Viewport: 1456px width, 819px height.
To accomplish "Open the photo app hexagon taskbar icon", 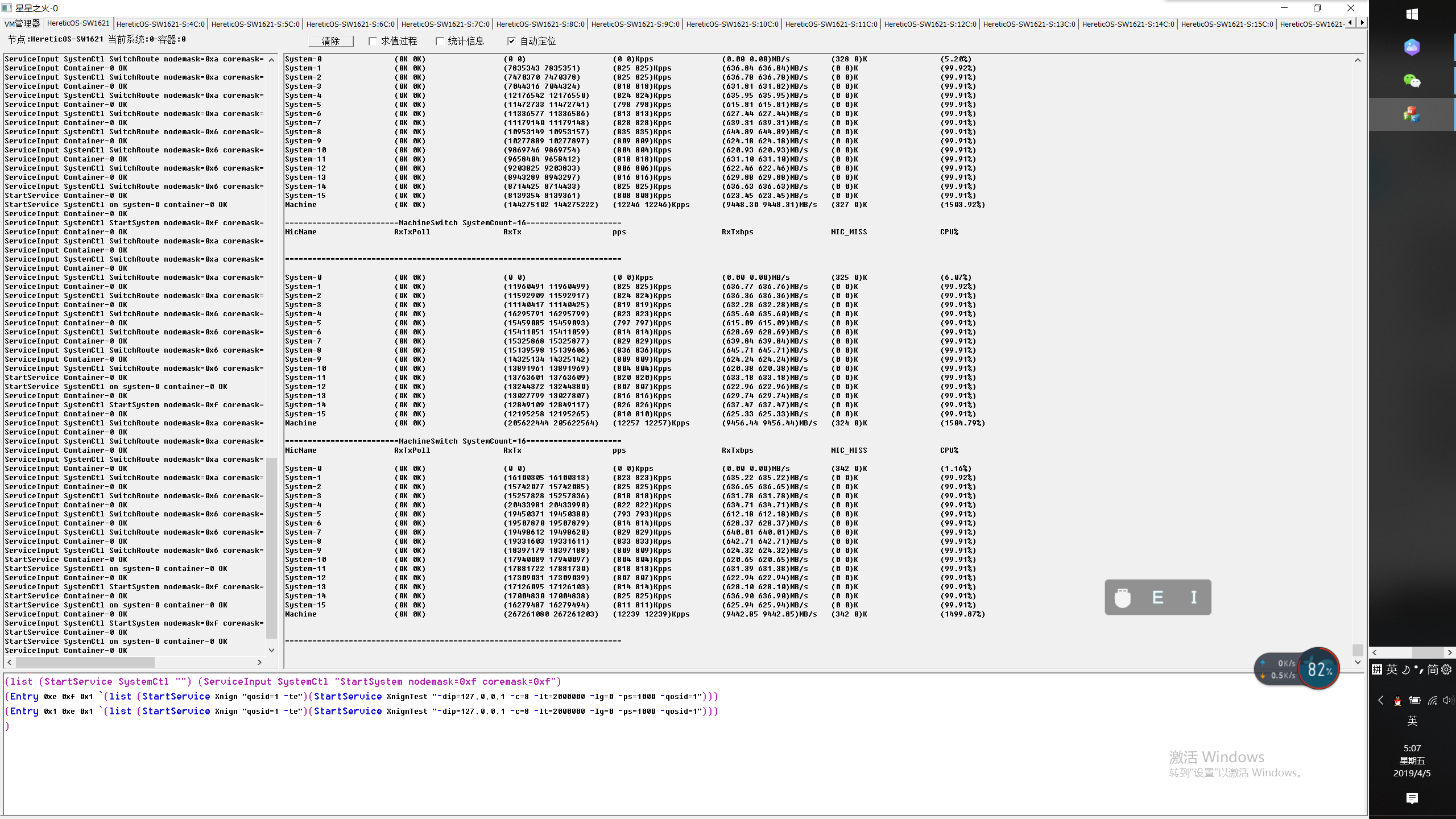I will tap(1412, 47).
